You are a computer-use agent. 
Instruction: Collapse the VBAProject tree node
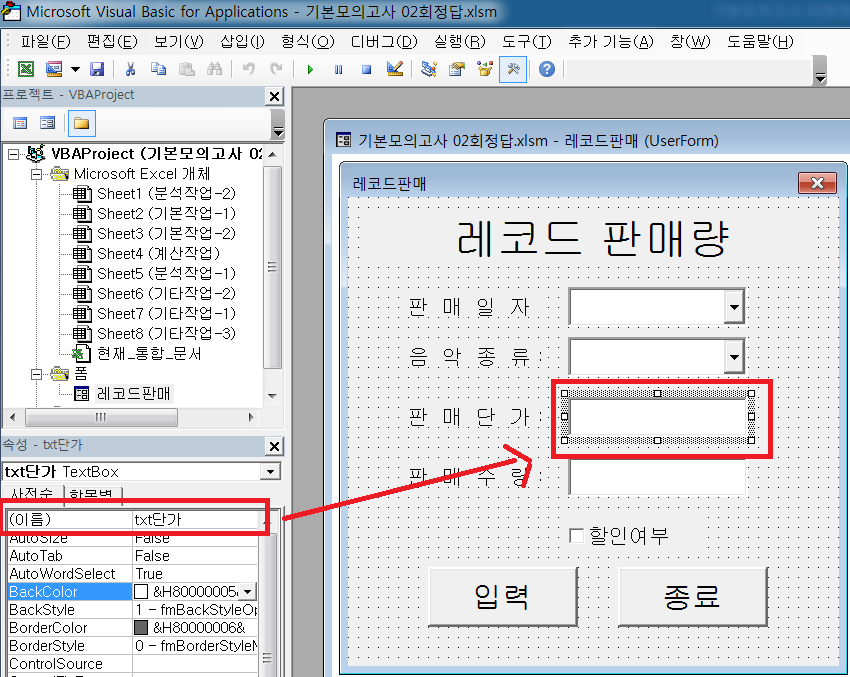(14, 154)
